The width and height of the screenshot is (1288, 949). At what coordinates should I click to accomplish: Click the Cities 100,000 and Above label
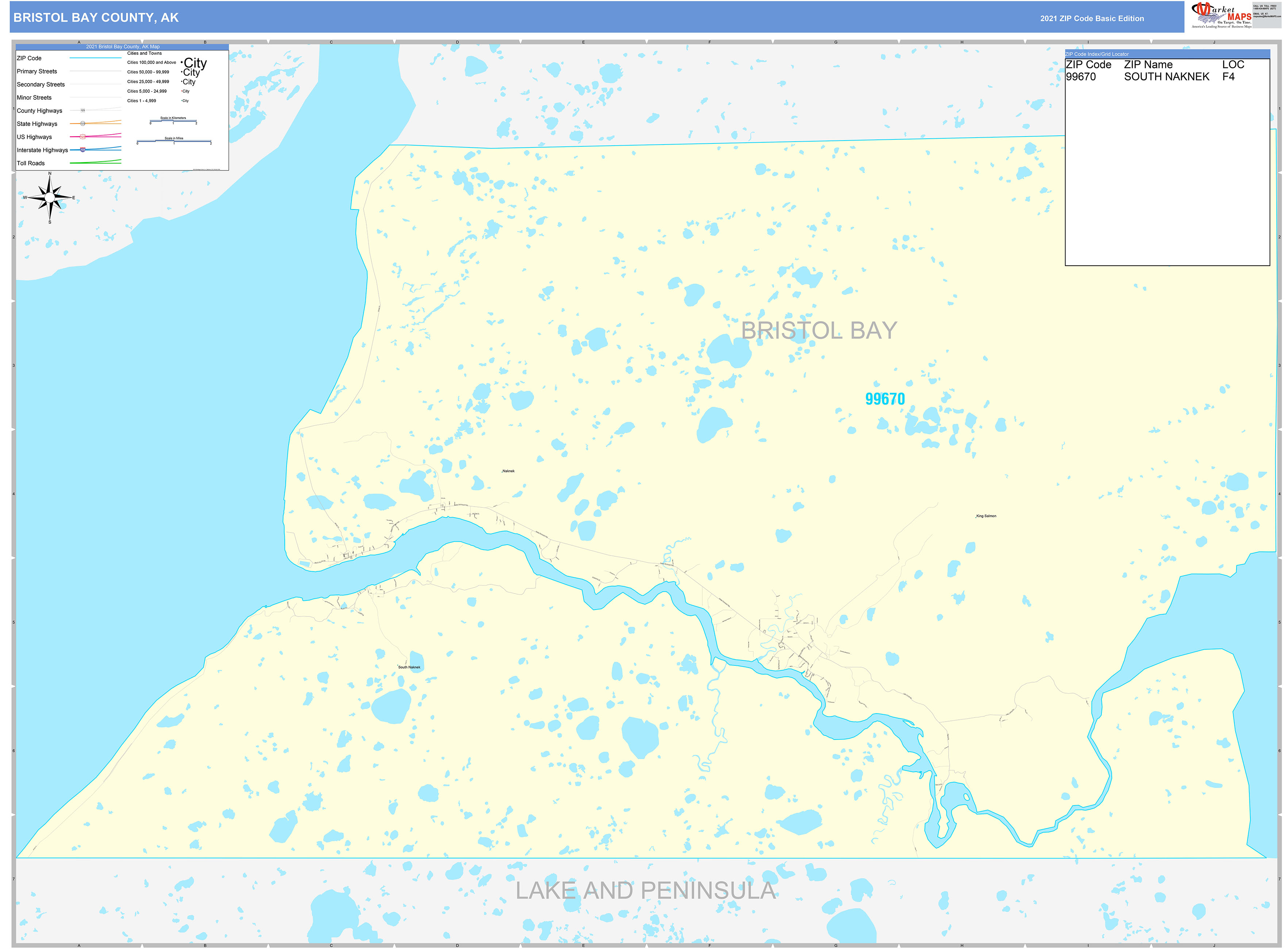(x=152, y=63)
